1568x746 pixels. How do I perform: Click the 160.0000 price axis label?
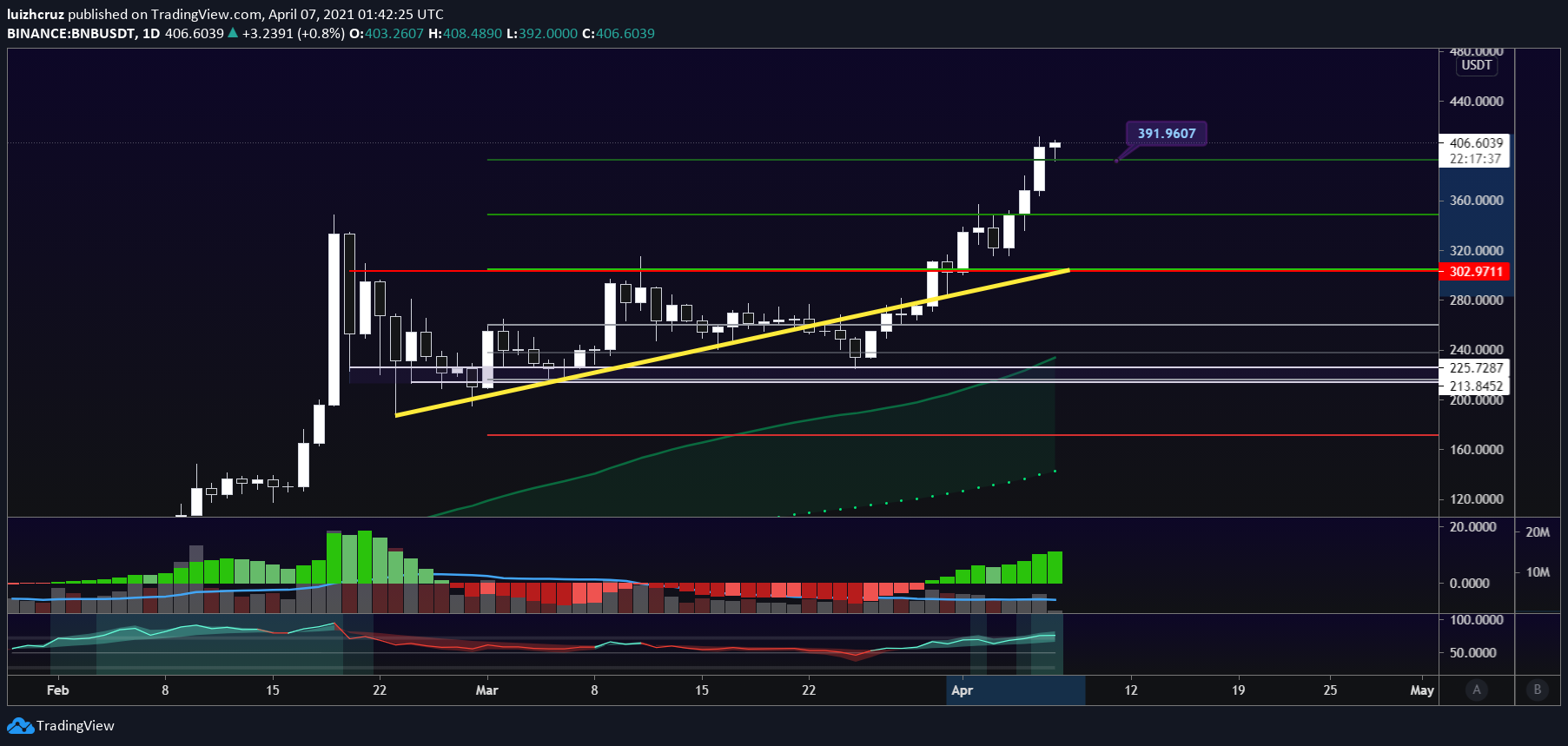(x=1476, y=450)
